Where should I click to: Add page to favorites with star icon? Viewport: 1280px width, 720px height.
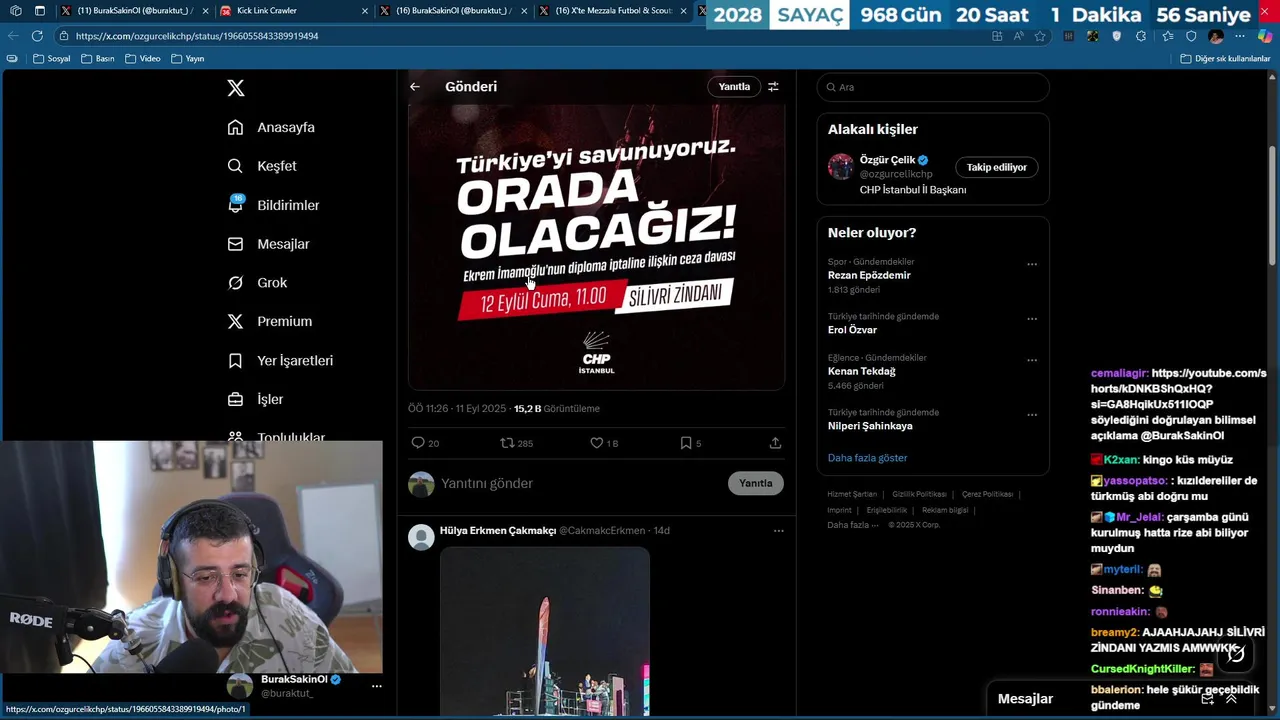[x=1040, y=36]
